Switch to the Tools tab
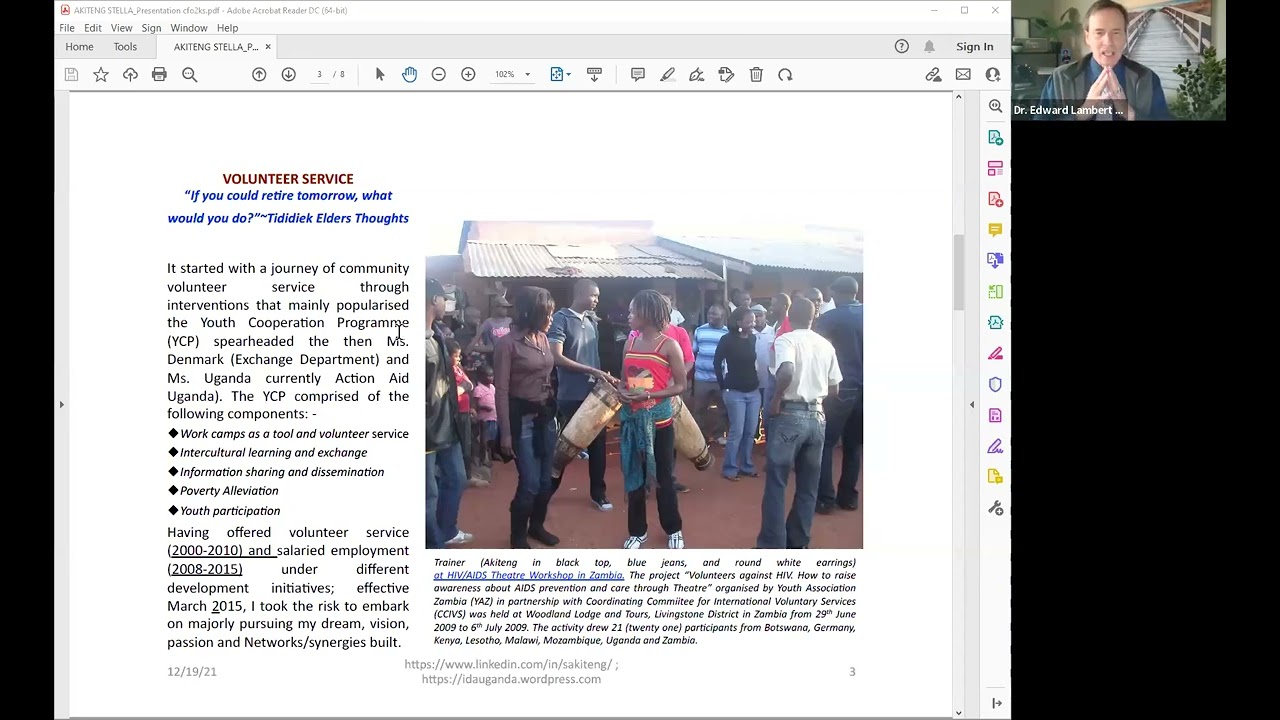 [x=125, y=47]
